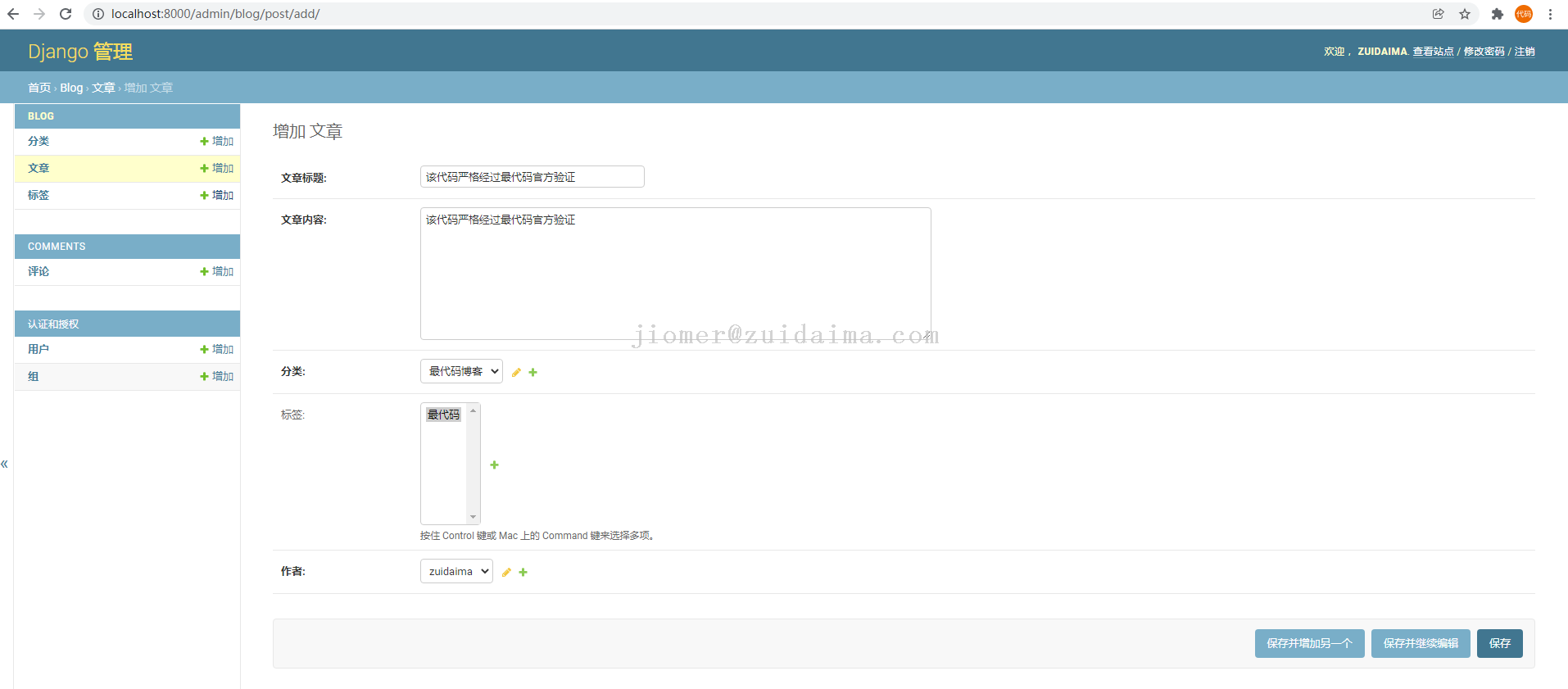Click the 注销 logout link
This screenshot has height=689, width=1568.
(x=1525, y=52)
